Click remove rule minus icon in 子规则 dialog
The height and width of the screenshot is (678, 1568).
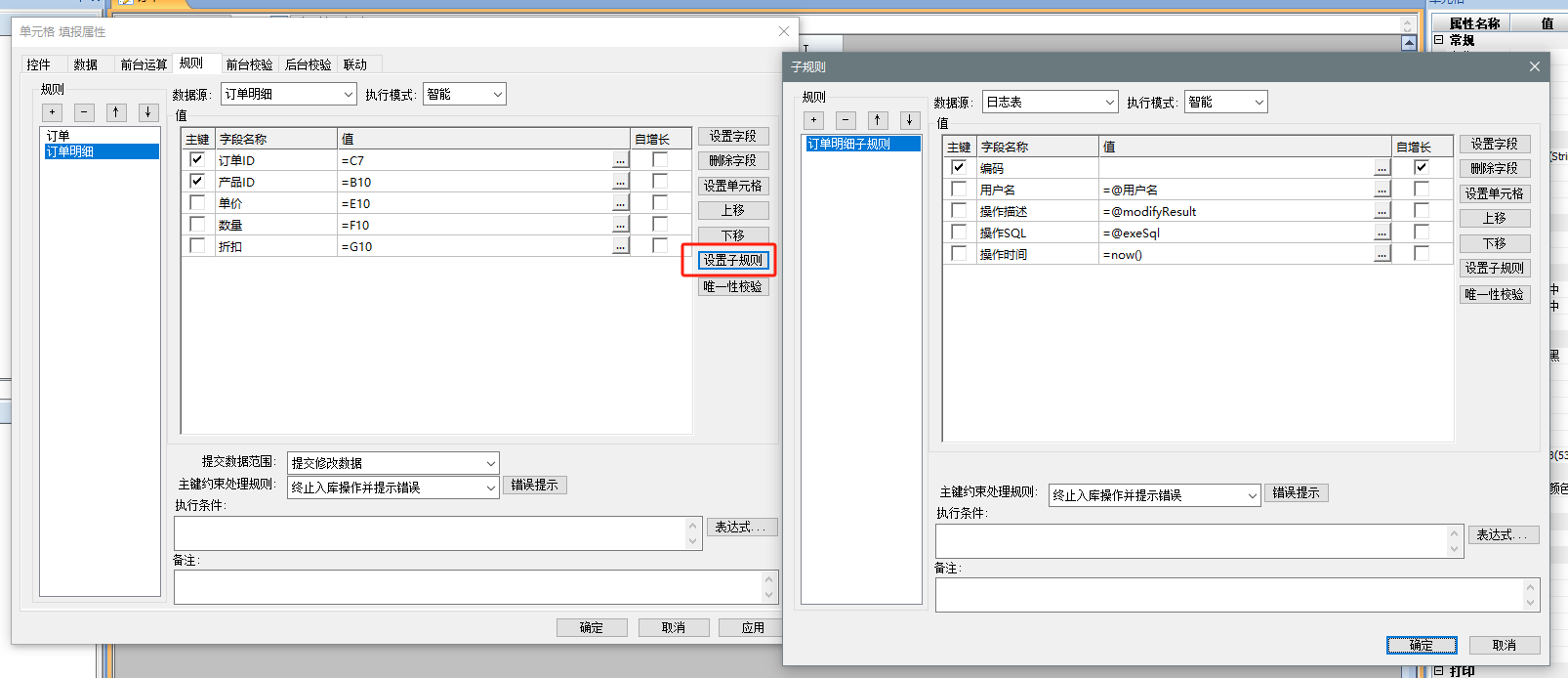tap(846, 120)
